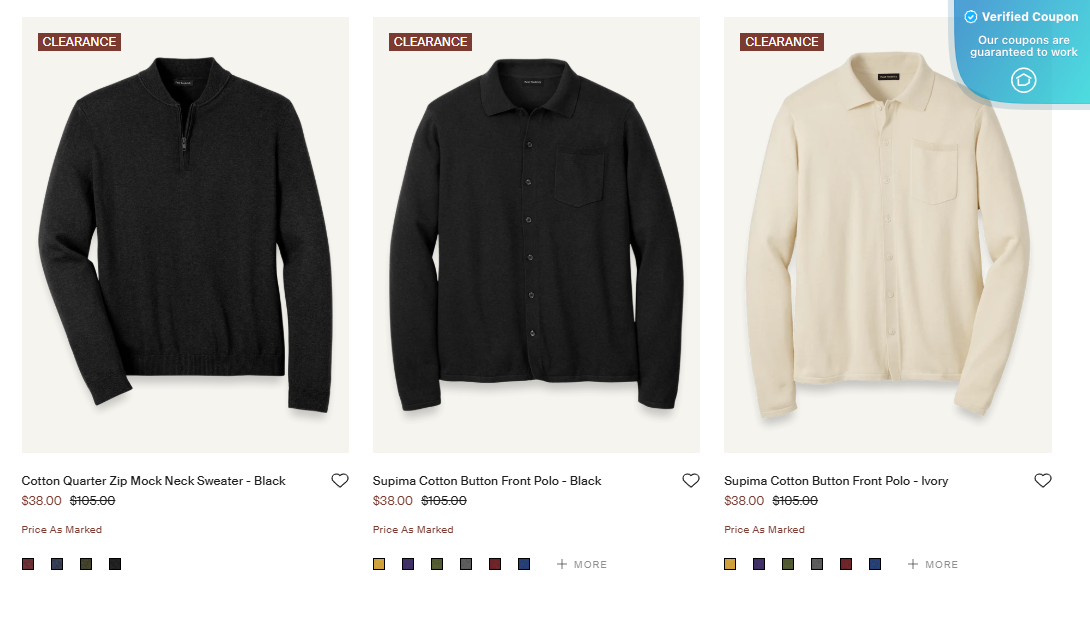Choose the olive swatch under the sweater
1090x618 pixels.
coord(84,563)
